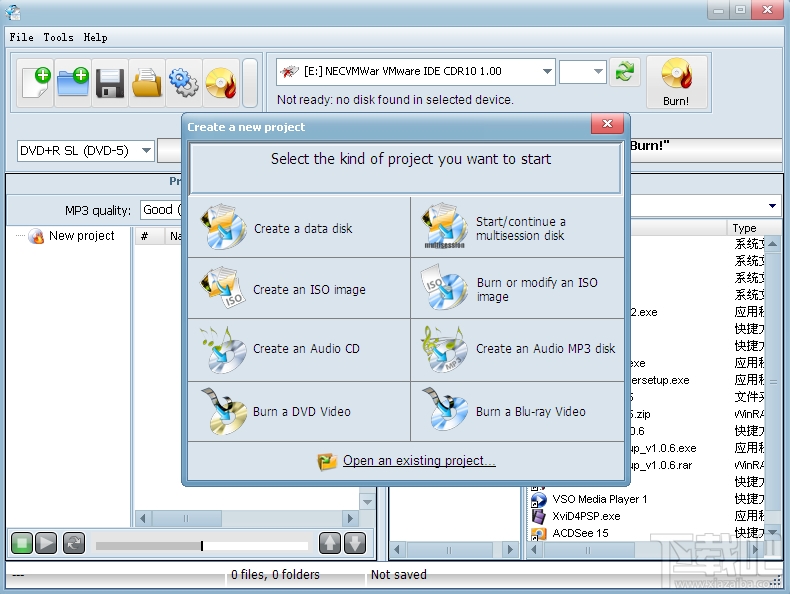Click project list horizontal scroll left arrow
This screenshot has height=594, width=790.
(143, 518)
